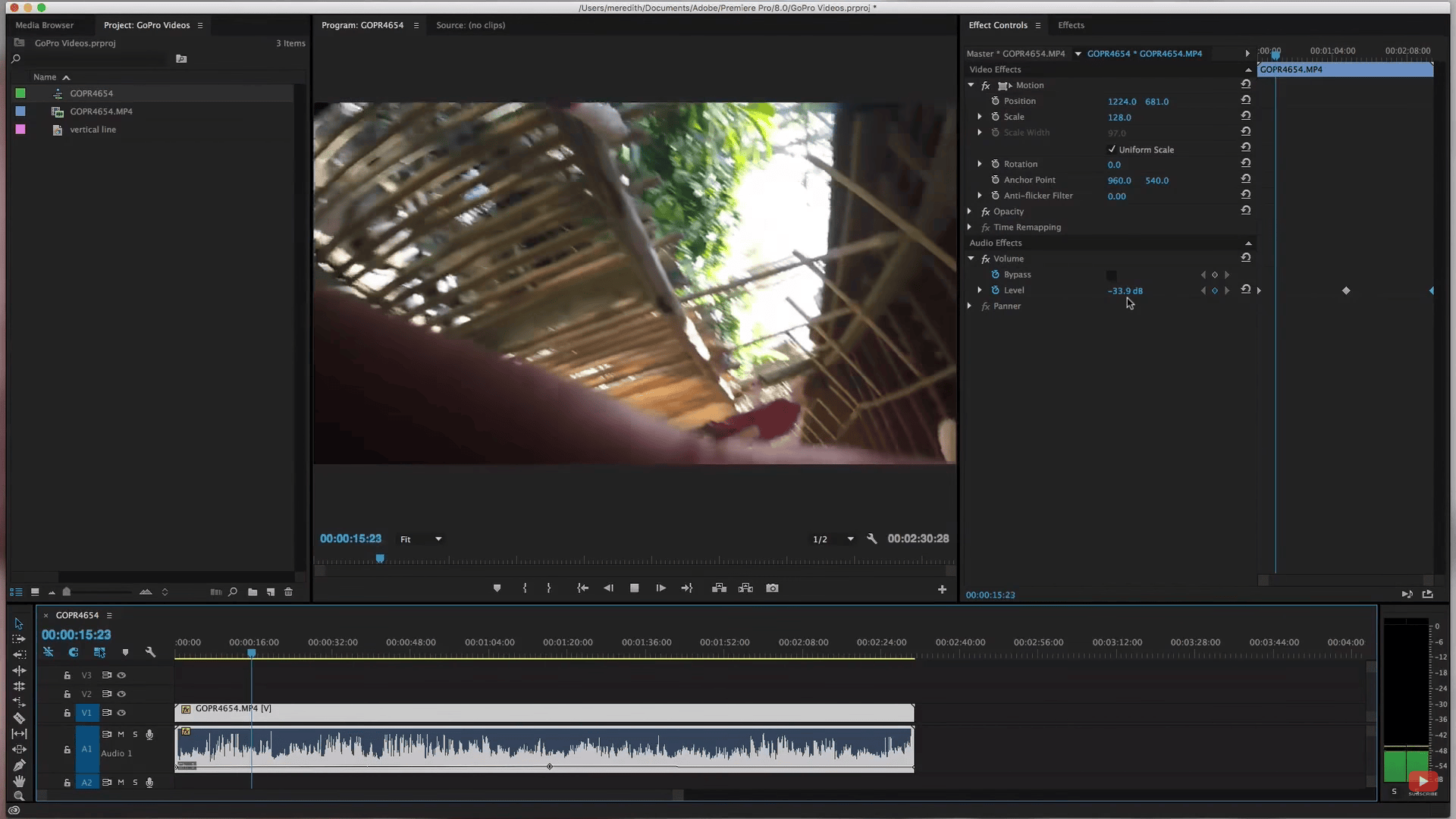Switch to Media Browser tab
The image size is (1456, 819).
click(x=45, y=25)
